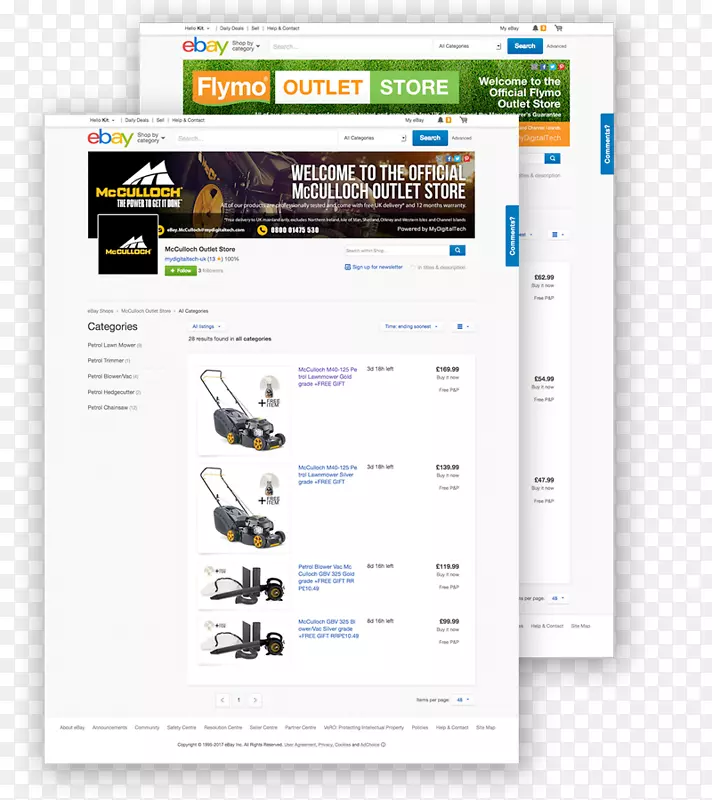Open Sell in McCulloch window
712x800 pixels.
click(160, 120)
